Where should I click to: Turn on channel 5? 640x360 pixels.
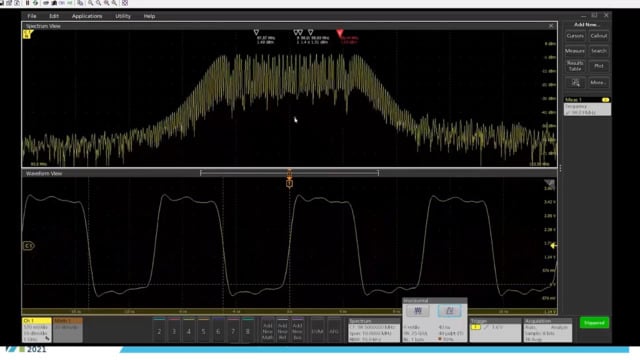(203, 331)
